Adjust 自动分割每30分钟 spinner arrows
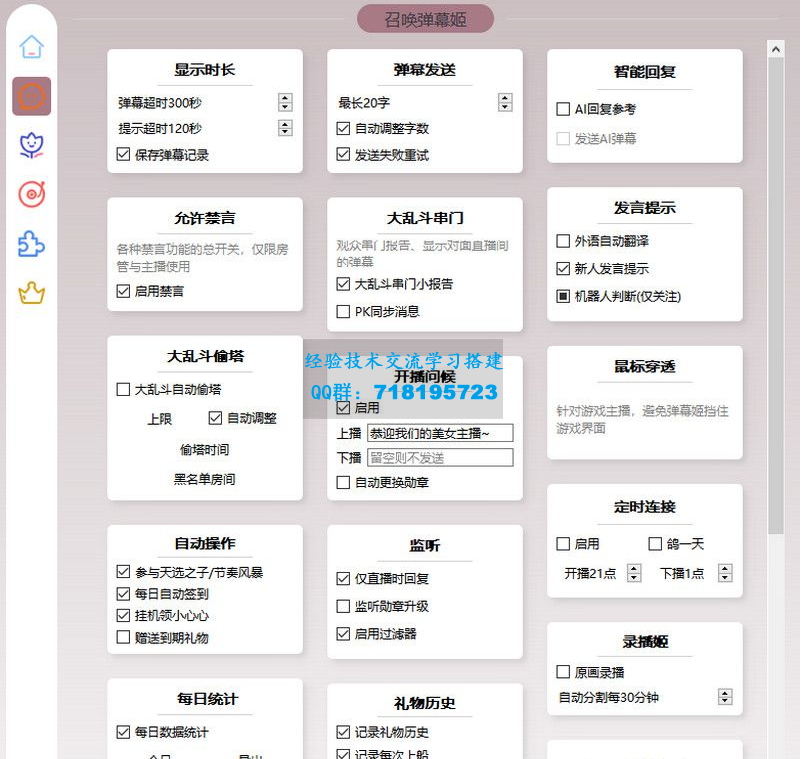This screenshot has width=807, height=759. tap(725, 697)
